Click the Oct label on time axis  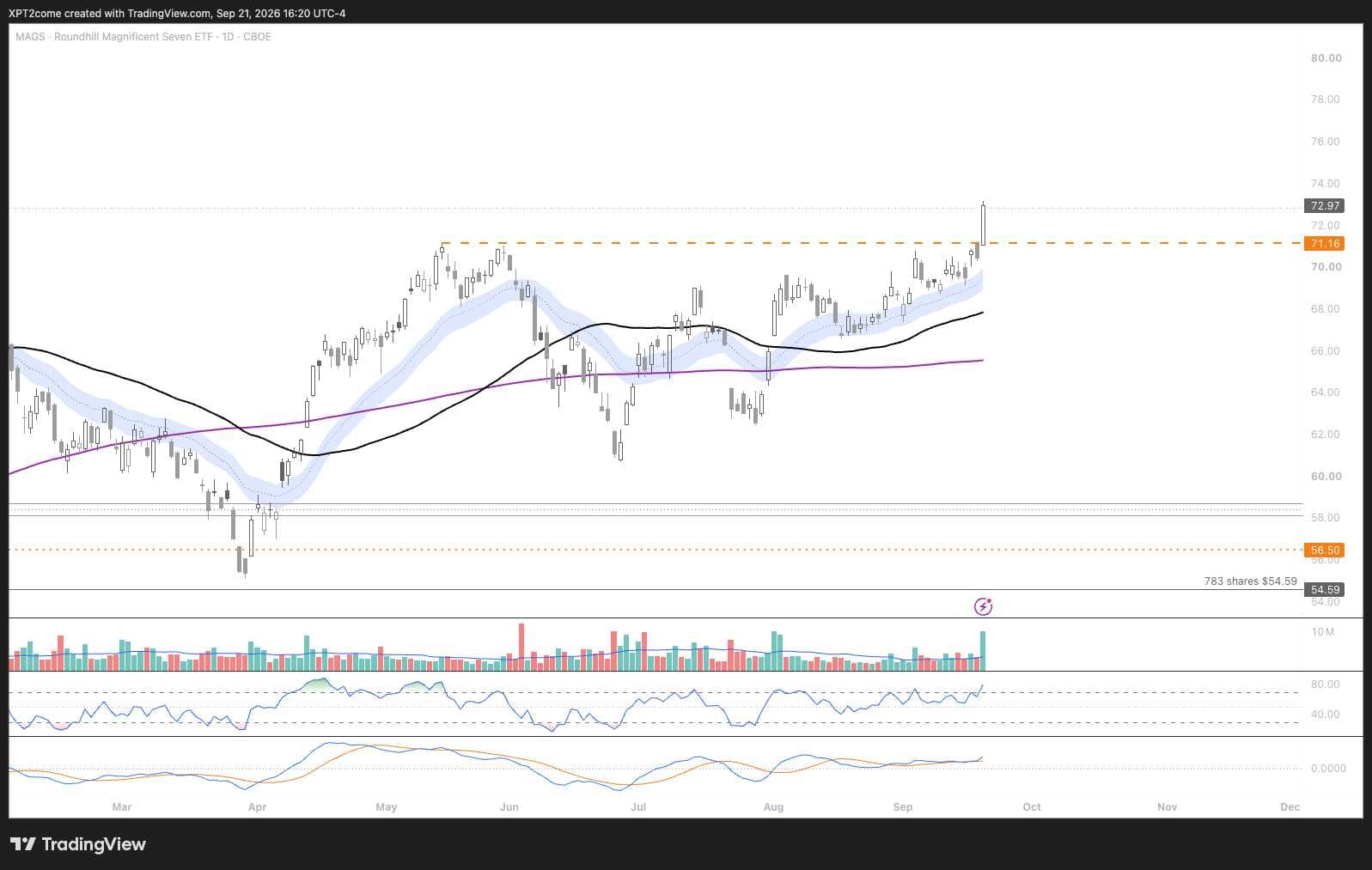1032,807
